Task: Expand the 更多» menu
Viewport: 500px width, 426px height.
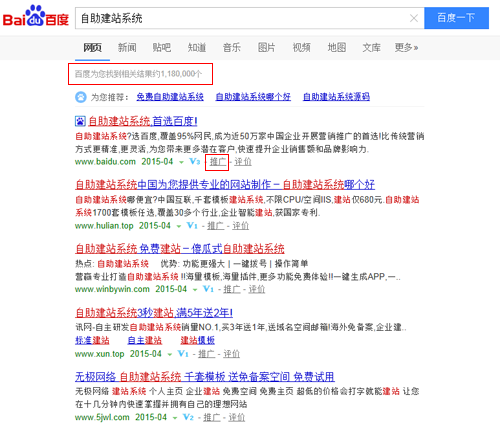Action: coord(406,48)
